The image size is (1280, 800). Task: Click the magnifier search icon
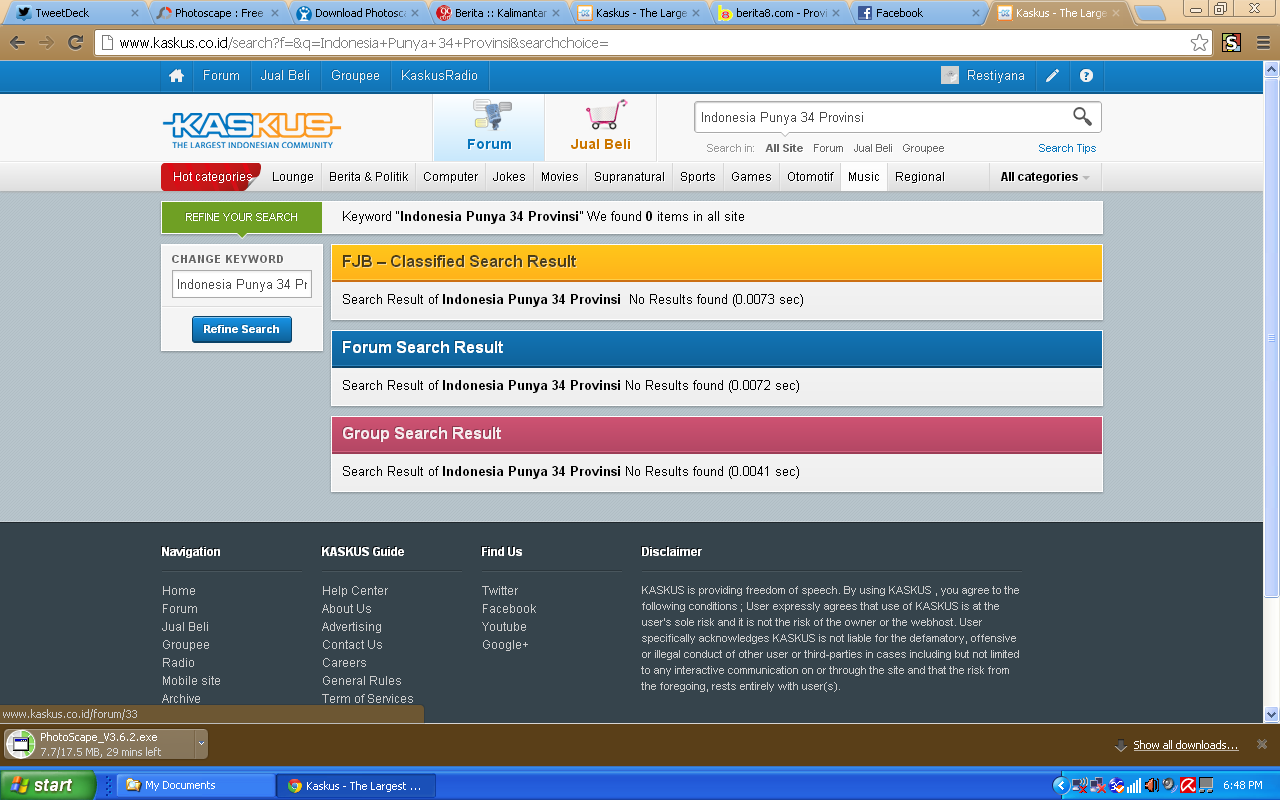coord(1082,117)
